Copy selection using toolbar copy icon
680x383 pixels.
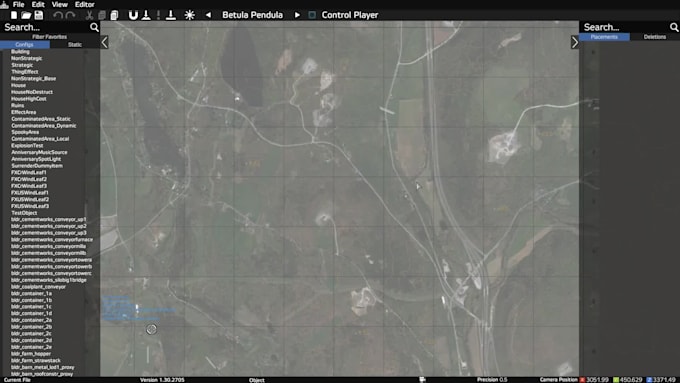click(102, 15)
